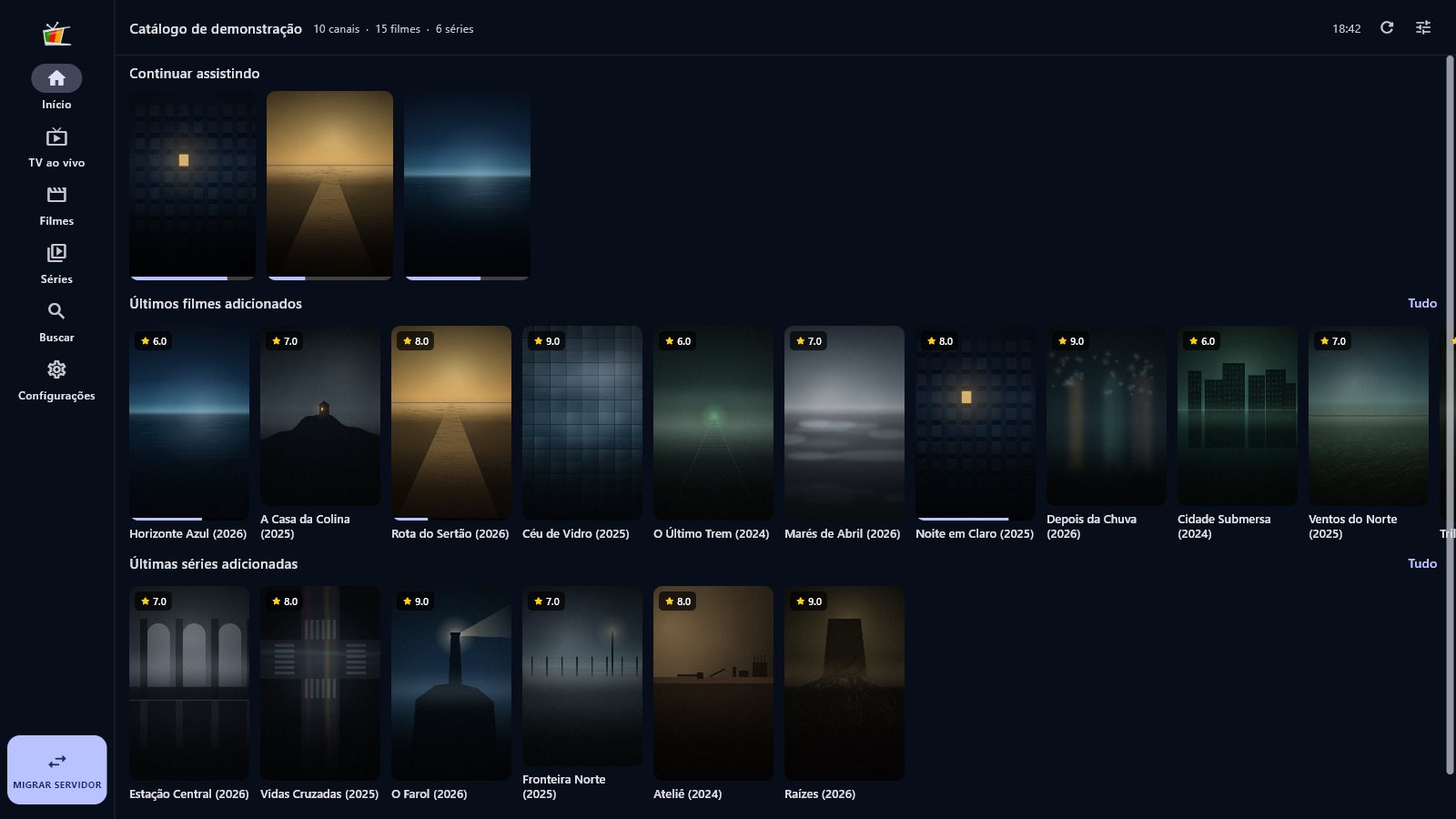The width and height of the screenshot is (1456, 819).
Task: Select the Raízes series poster
Action: coord(844,683)
